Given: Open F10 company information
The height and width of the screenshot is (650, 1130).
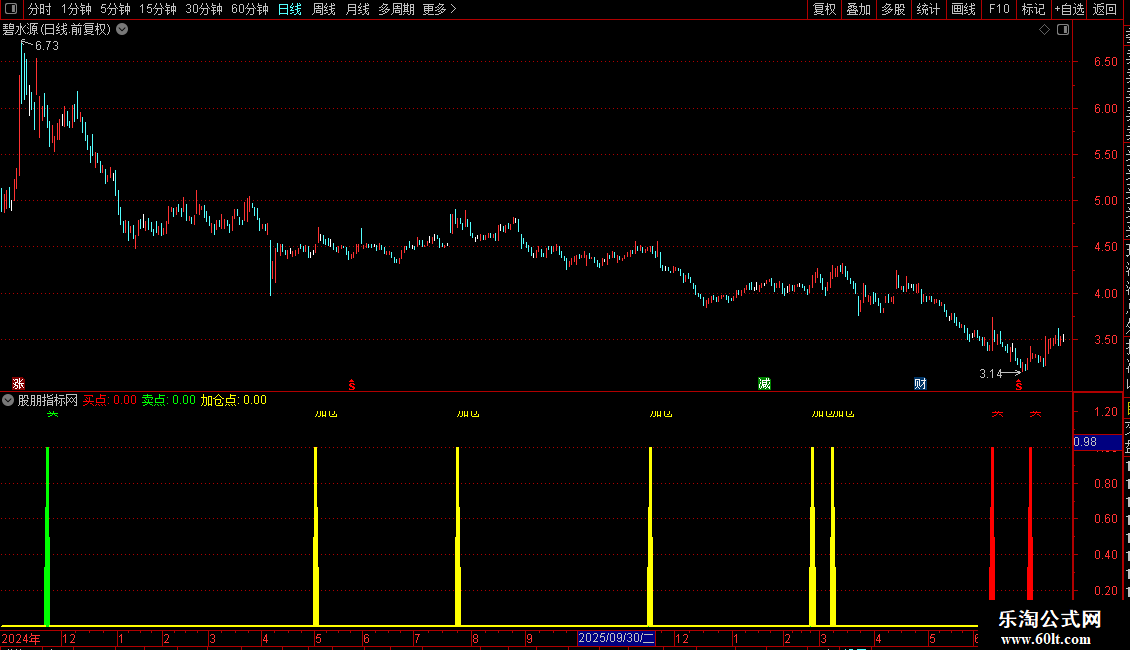Looking at the screenshot, I should tap(999, 9).
